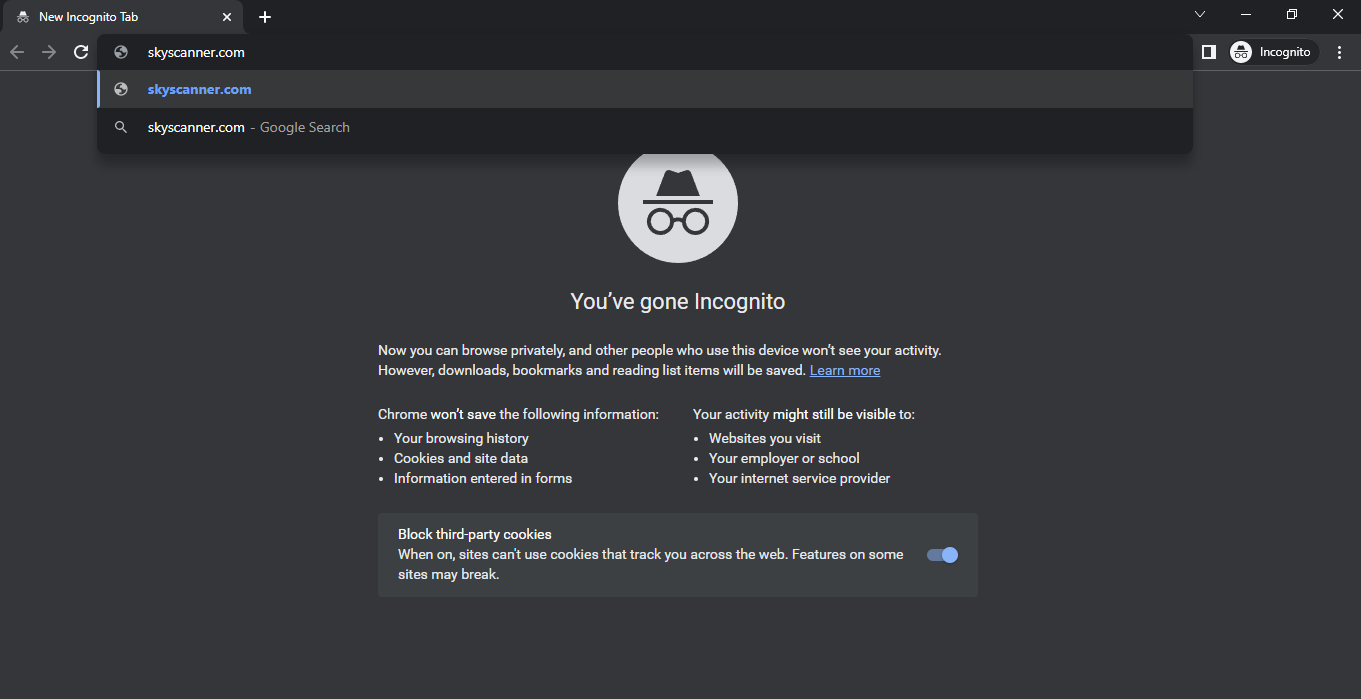Open the side panel
The height and width of the screenshot is (699, 1361).
pyautogui.click(x=1208, y=52)
